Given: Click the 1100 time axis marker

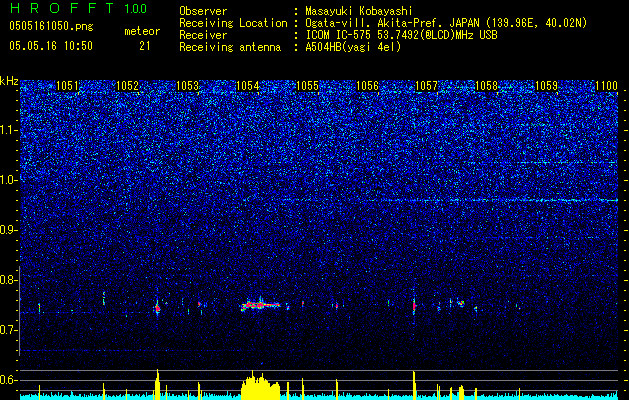Looking at the screenshot, I should click(607, 86).
